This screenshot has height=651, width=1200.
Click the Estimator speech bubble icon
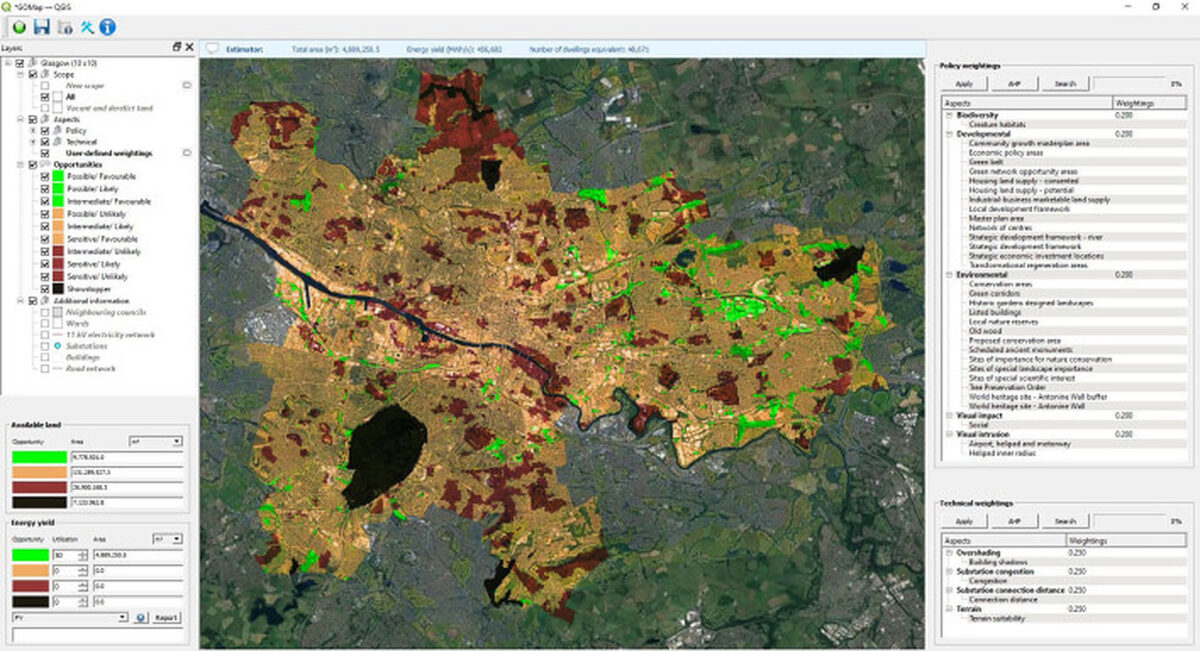click(212, 48)
